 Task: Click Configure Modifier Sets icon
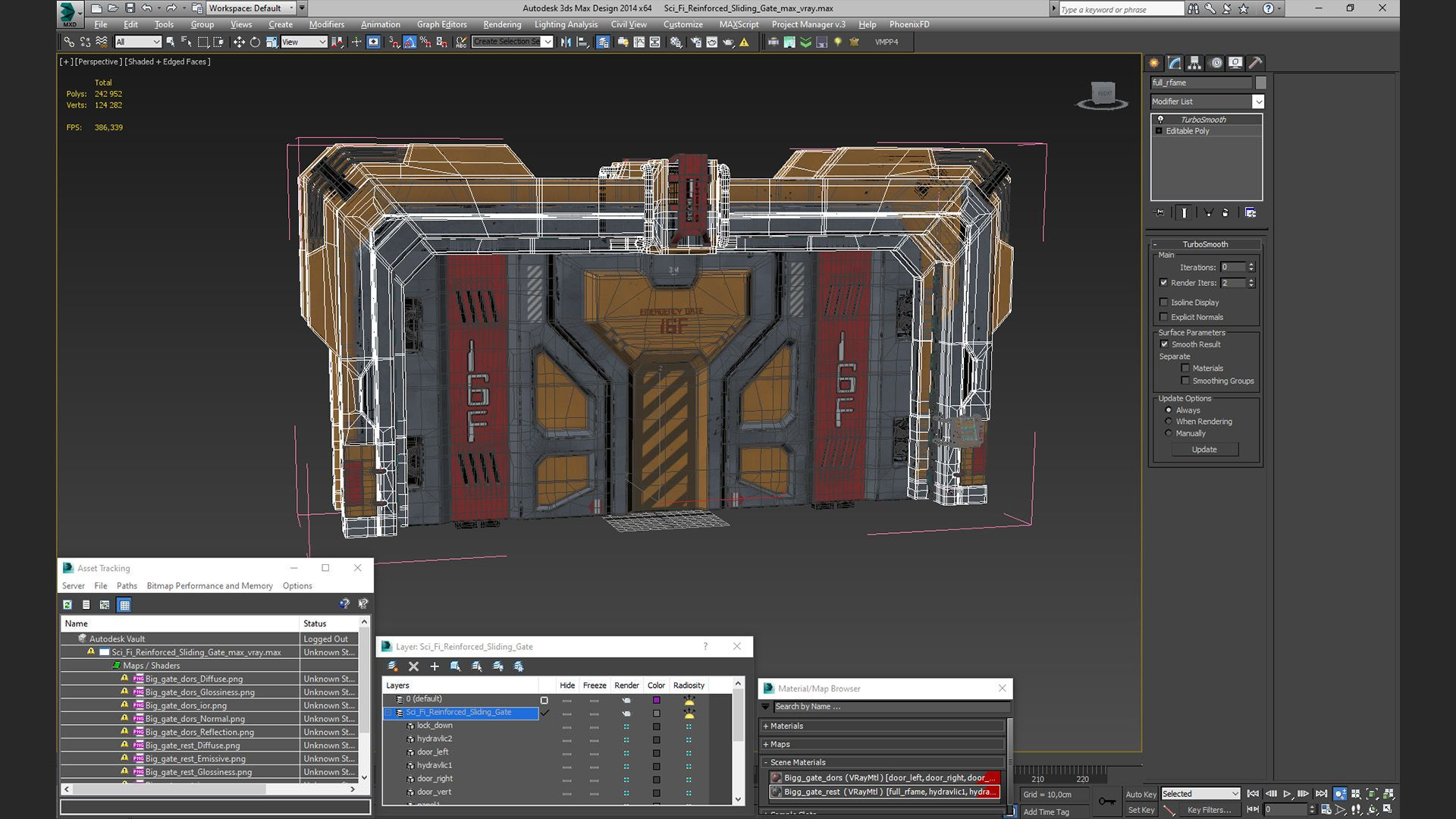tap(1250, 213)
